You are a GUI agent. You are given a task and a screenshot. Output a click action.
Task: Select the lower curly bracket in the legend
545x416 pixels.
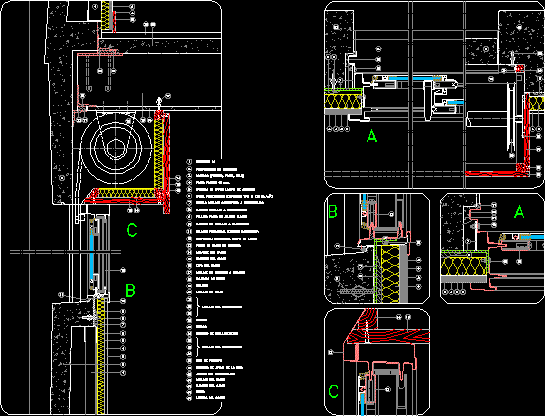point(198,347)
